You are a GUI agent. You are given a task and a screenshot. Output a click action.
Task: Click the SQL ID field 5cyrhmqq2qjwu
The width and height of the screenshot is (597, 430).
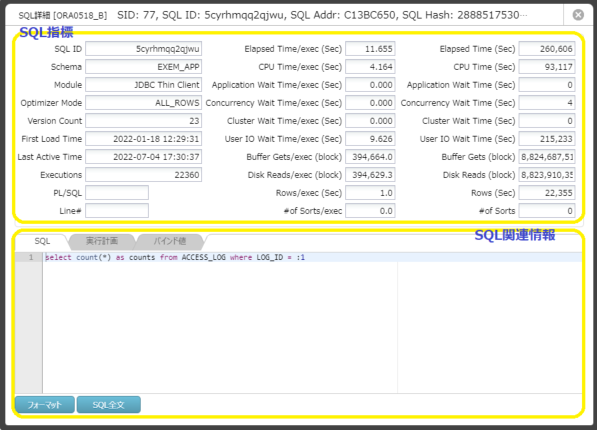144,49
